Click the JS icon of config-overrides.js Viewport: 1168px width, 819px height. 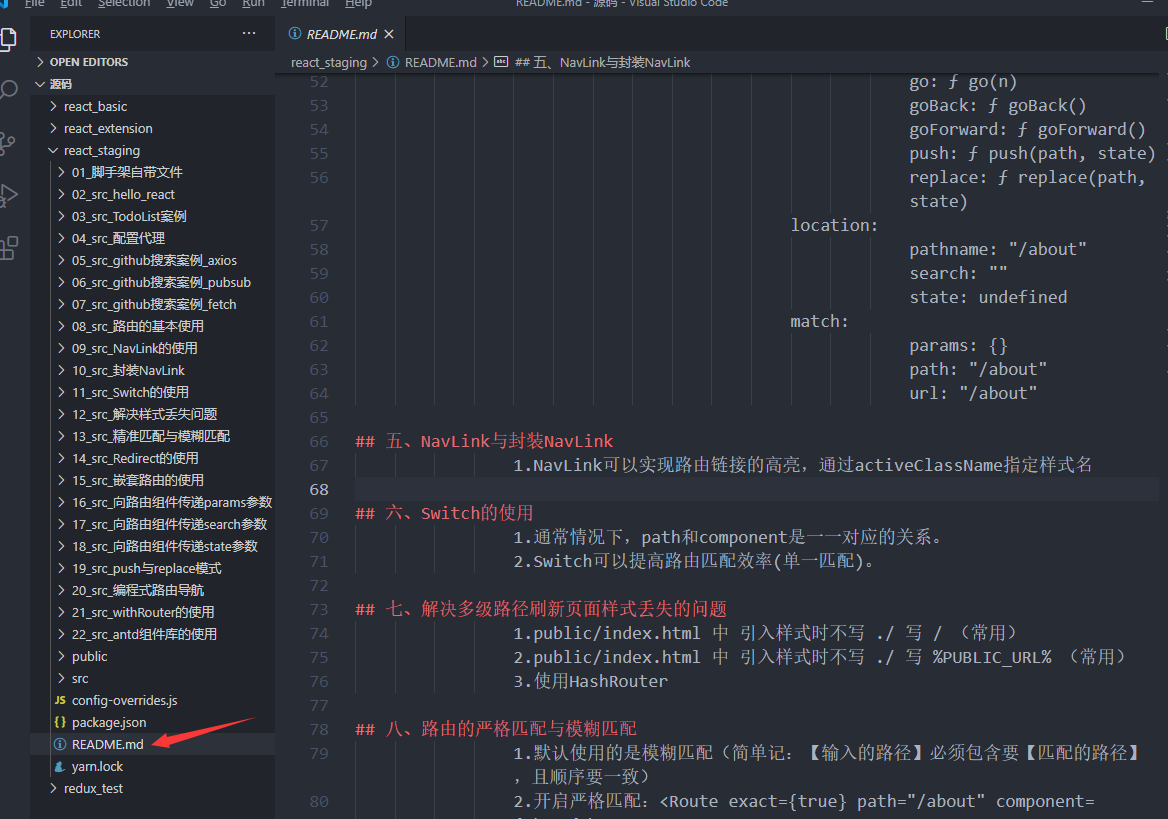point(60,701)
